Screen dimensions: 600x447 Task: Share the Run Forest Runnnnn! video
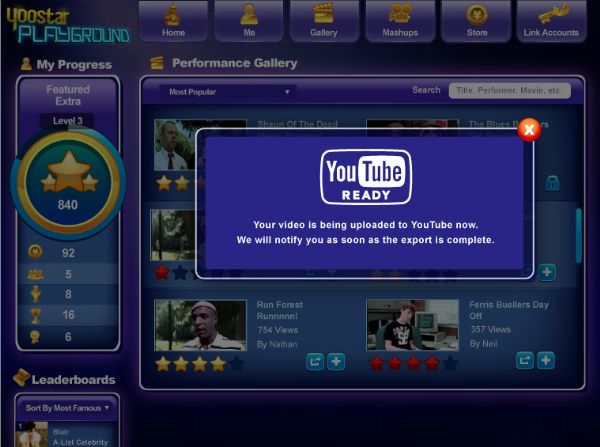tap(315, 361)
